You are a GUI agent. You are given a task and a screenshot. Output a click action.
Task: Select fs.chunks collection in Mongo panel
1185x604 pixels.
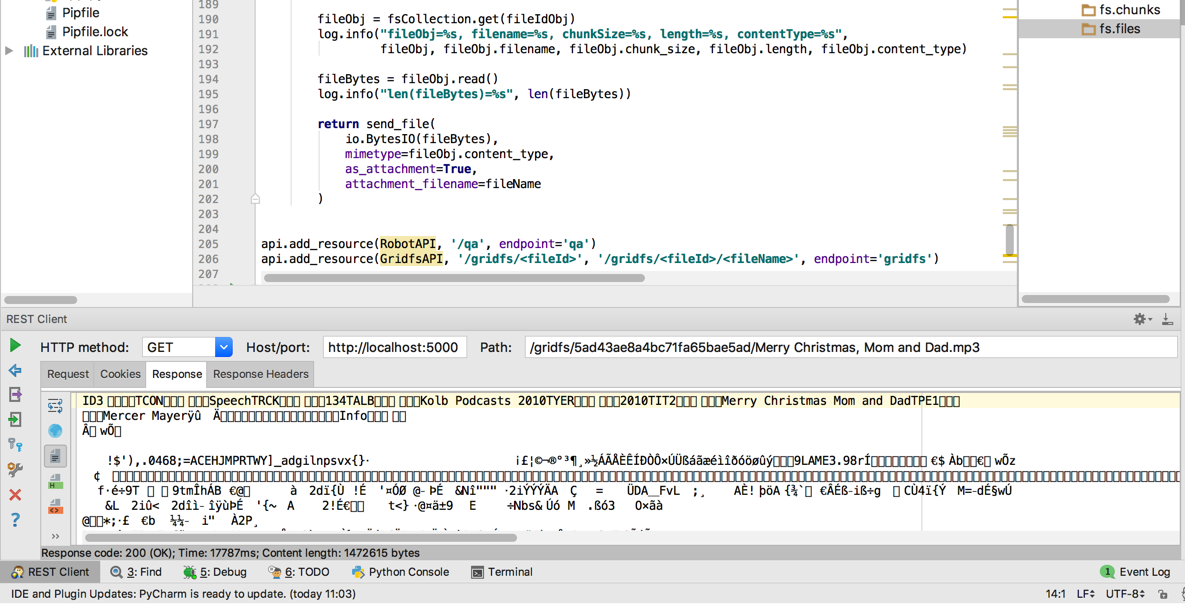click(1129, 10)
